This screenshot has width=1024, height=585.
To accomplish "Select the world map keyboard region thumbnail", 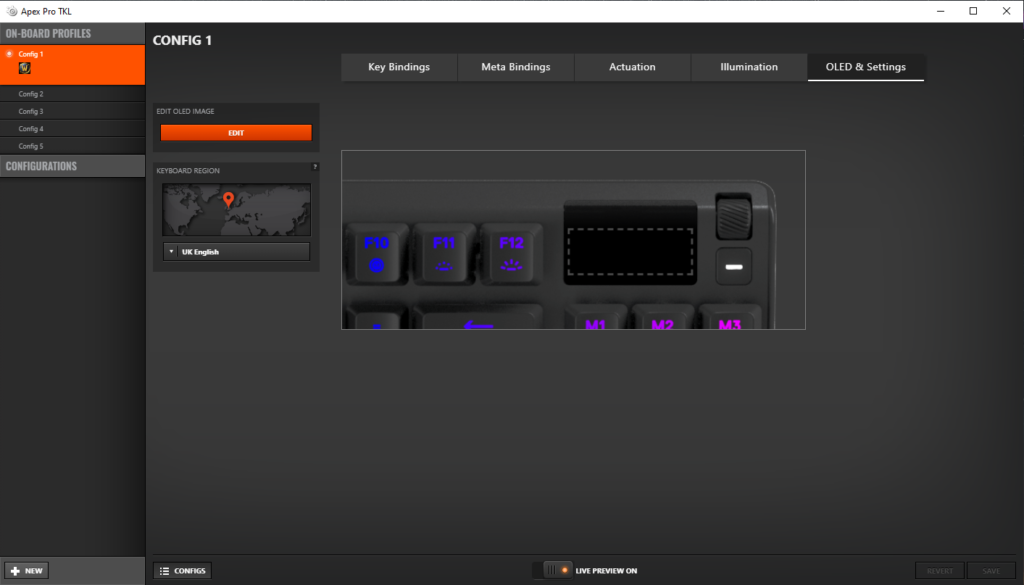I will pos(236,210).
